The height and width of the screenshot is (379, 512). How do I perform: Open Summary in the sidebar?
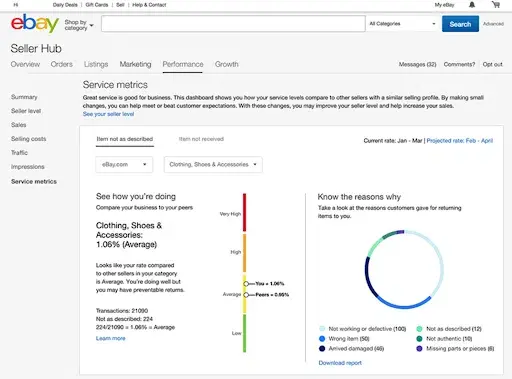(x=24, y=97)
